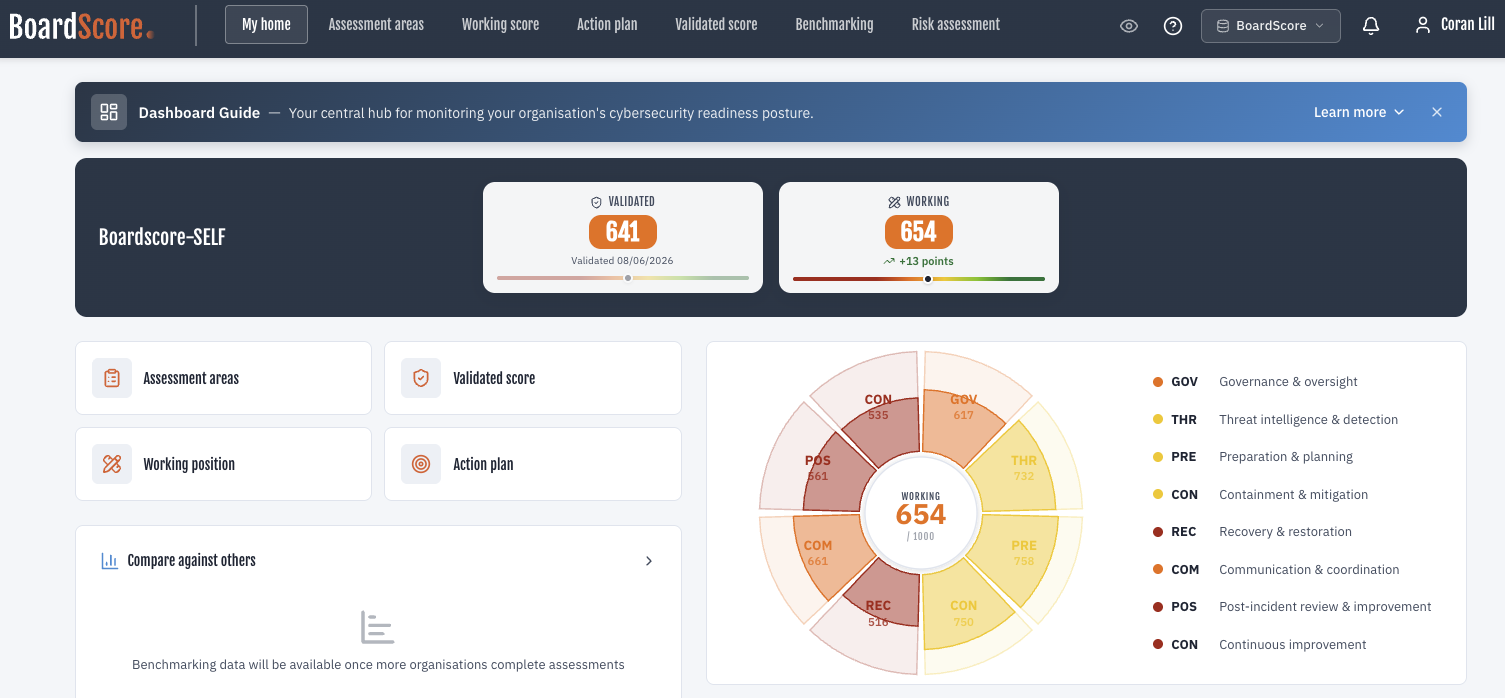Expand Compare against others chevron

(x=649, y=561)
